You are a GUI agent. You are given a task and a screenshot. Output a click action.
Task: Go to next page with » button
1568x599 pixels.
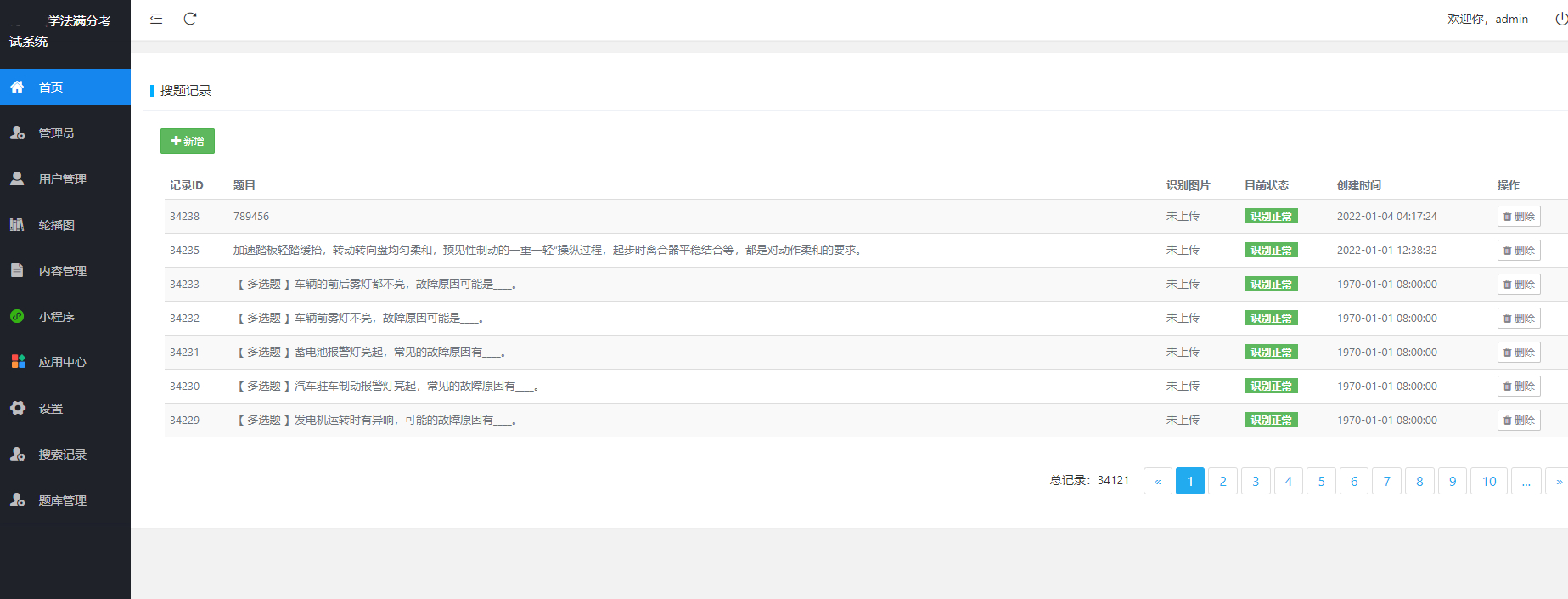coord(1558,481)
